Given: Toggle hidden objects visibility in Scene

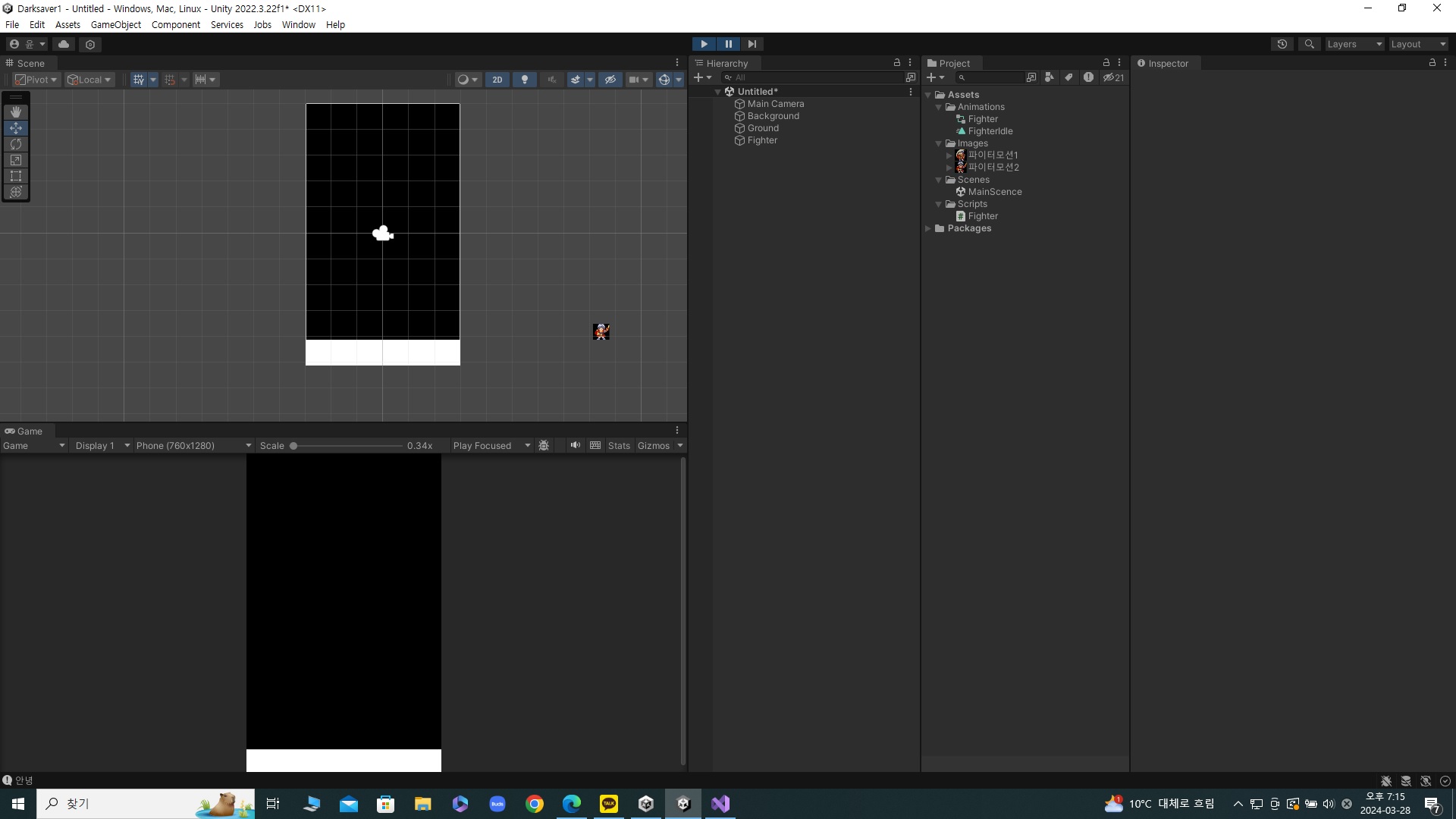Looking at the screenshot, I should [610, 80].
